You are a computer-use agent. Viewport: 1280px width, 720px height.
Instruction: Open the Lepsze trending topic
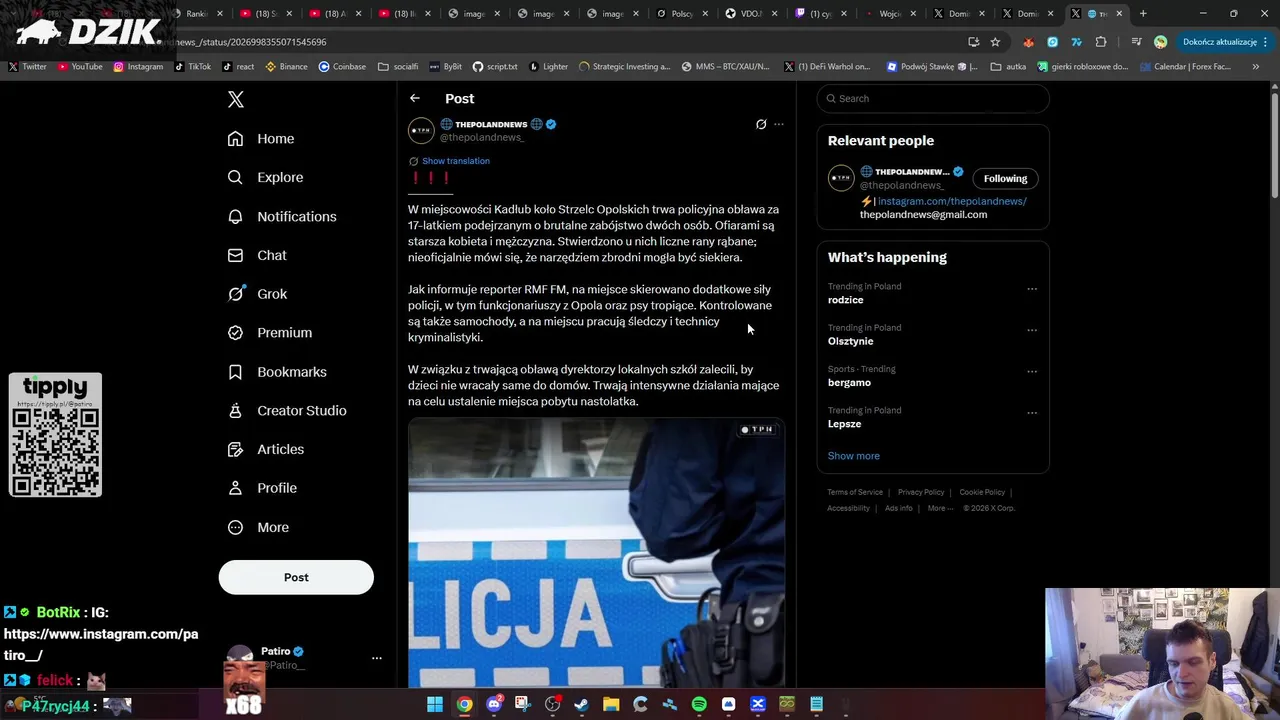pyautogui.click(x=844, y=424)
